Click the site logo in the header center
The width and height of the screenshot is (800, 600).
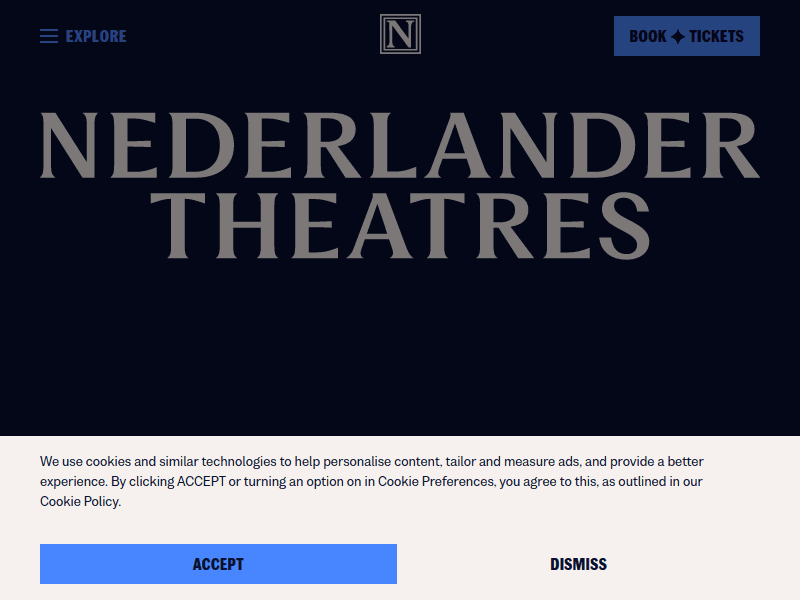[399, 35]
